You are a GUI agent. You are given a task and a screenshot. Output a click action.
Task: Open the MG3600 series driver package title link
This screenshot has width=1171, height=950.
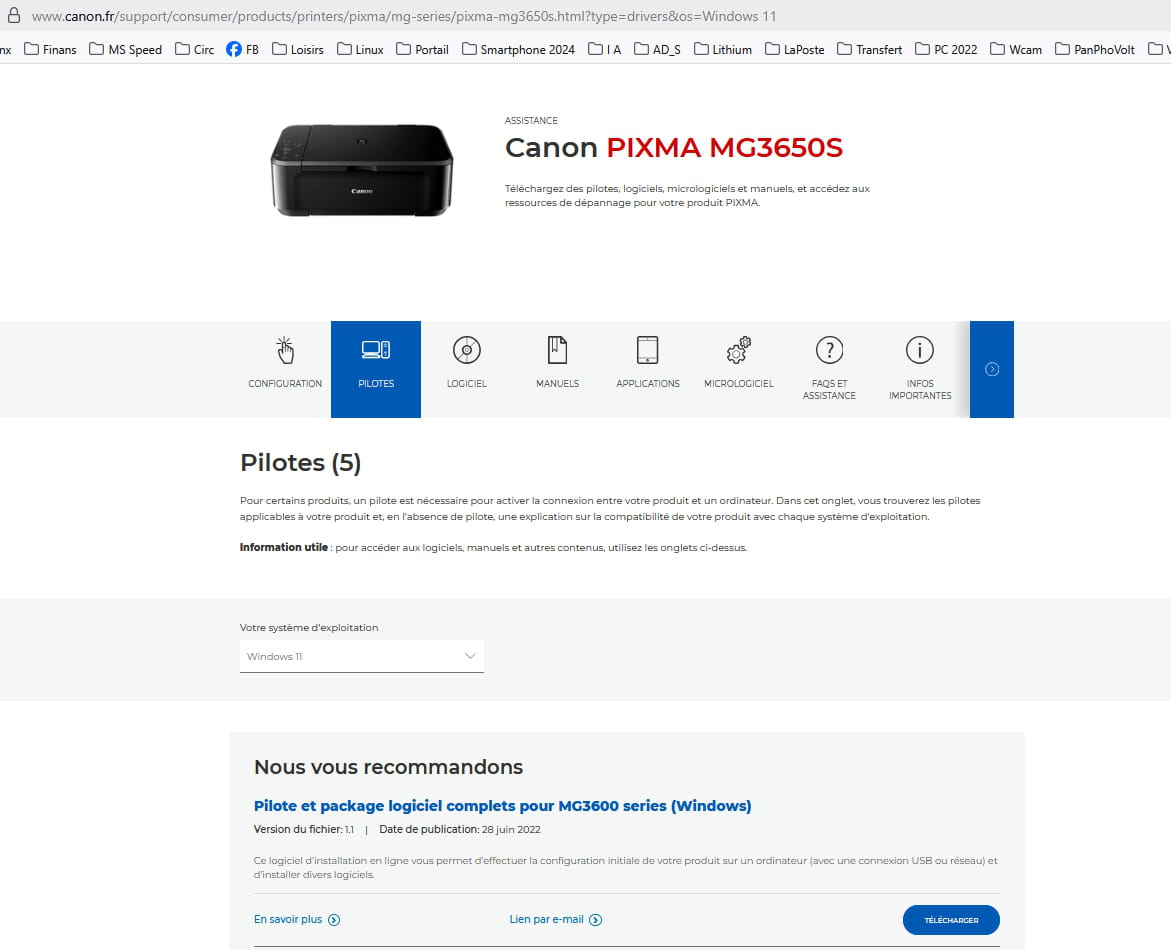click(502, 806)
